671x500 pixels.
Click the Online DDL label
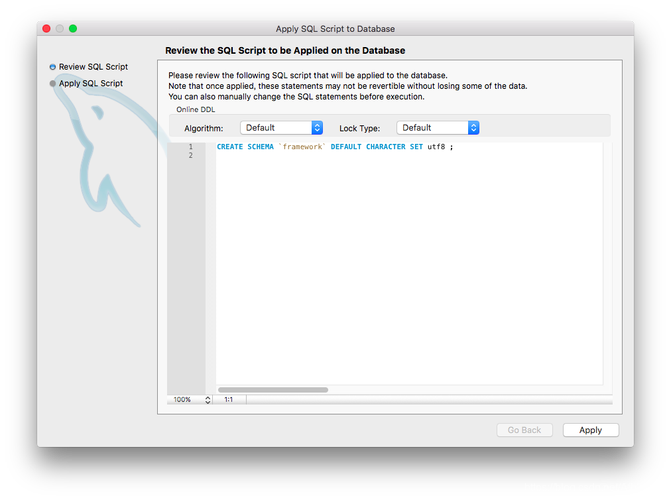[196, 110]
